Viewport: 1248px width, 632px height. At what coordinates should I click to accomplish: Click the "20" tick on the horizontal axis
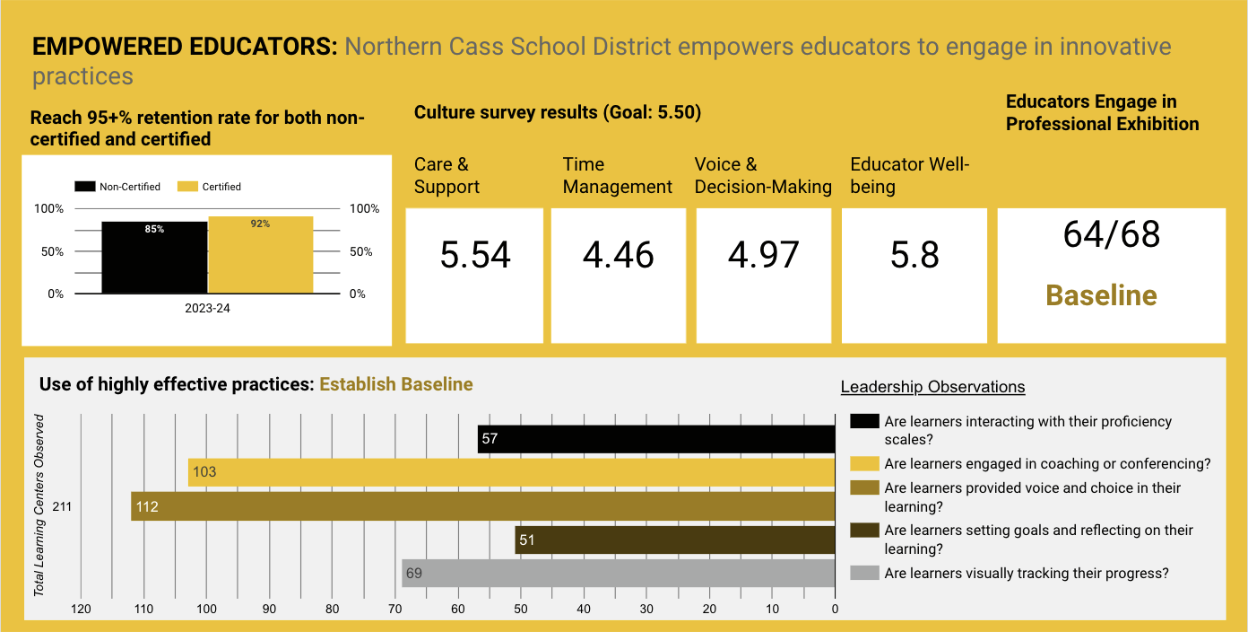[x=710, y=609]
